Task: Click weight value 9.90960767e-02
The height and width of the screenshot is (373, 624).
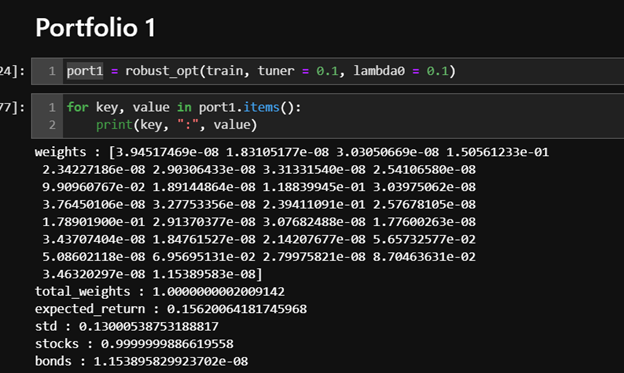Action: point(94,187)
